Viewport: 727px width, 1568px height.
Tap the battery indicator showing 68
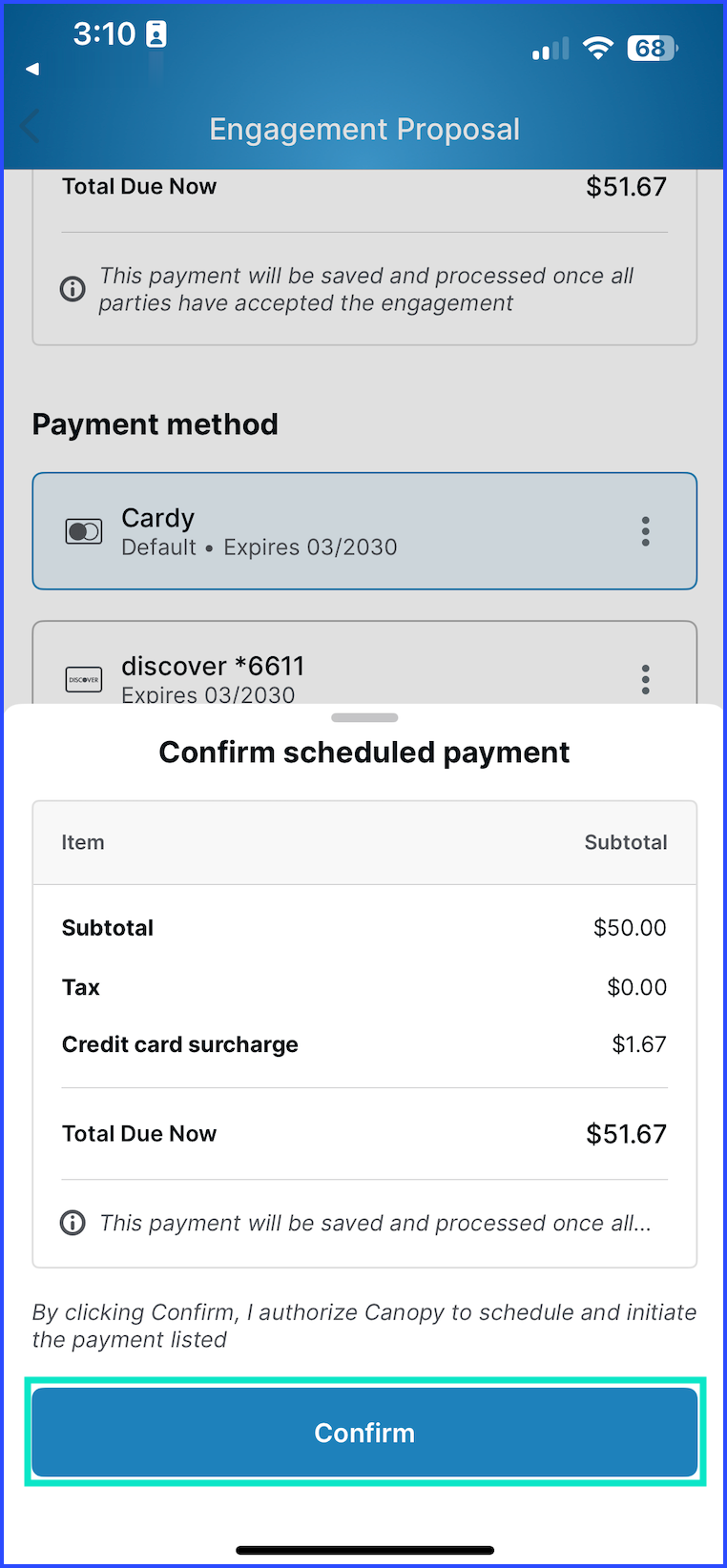click(653, 48)
